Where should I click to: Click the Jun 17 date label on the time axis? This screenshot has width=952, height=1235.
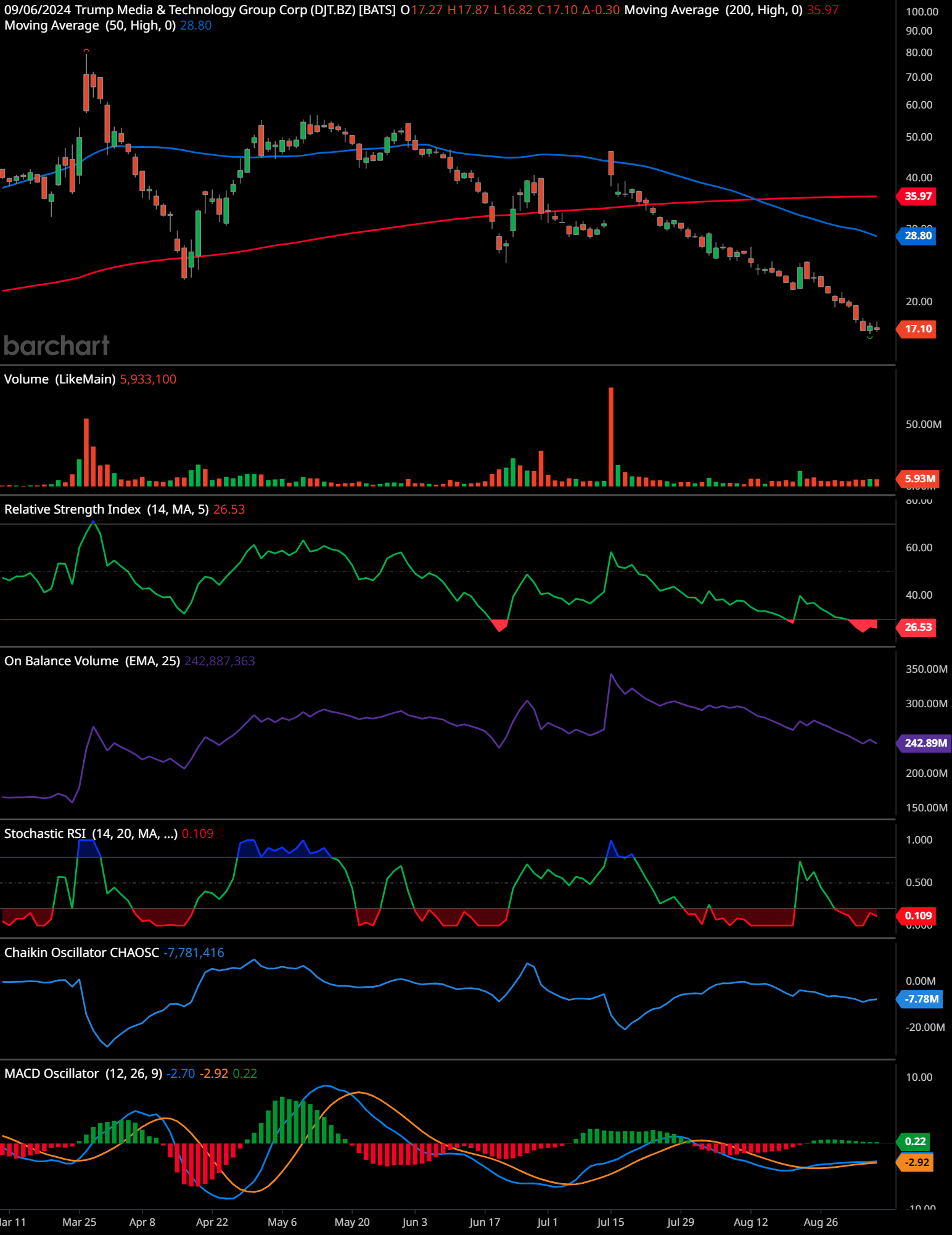(485, 1222)
